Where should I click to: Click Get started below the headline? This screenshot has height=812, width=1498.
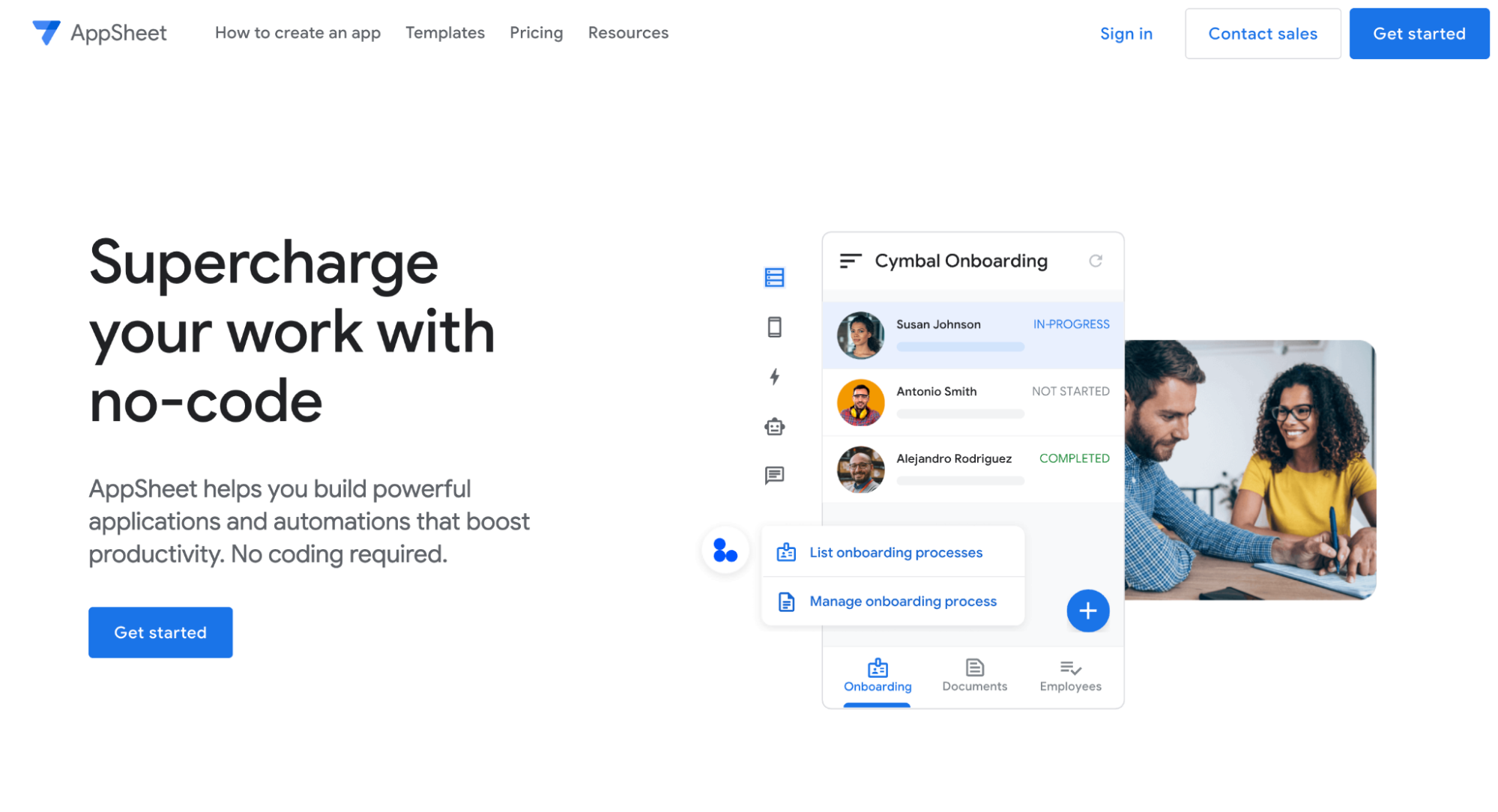click(160, 632)
